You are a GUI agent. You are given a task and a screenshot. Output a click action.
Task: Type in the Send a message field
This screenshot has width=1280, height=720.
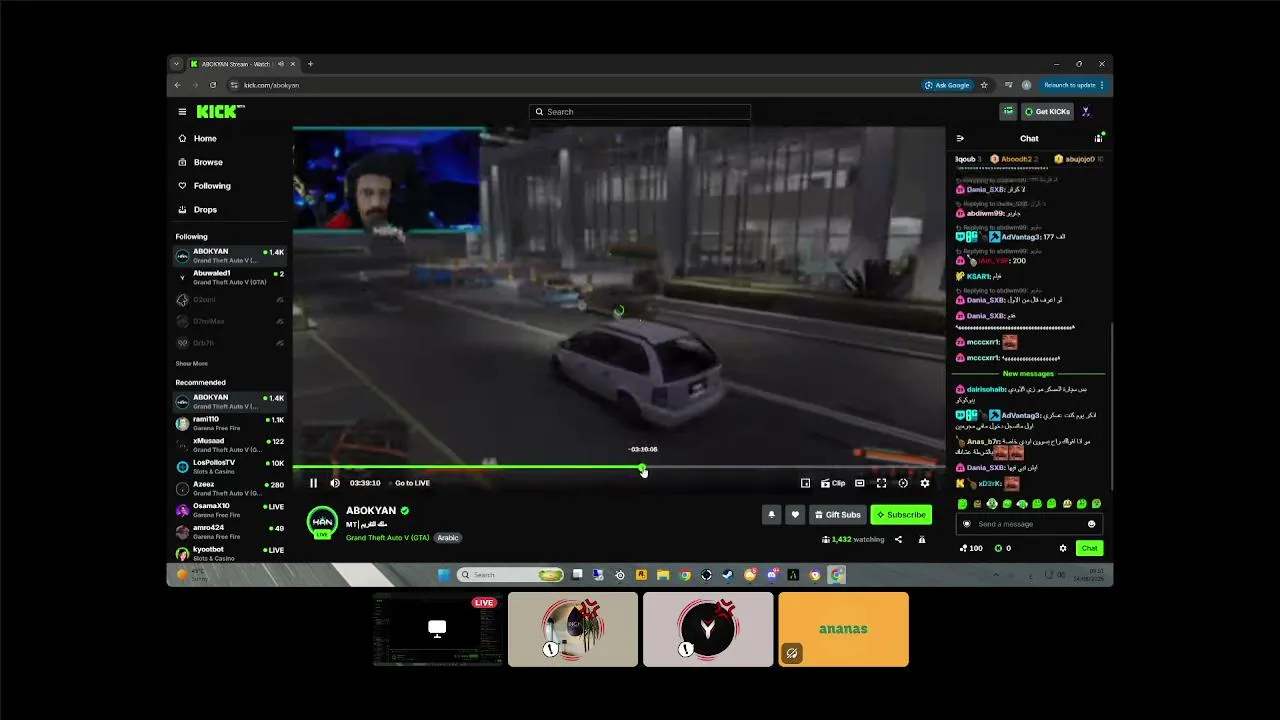[1028, 524]
